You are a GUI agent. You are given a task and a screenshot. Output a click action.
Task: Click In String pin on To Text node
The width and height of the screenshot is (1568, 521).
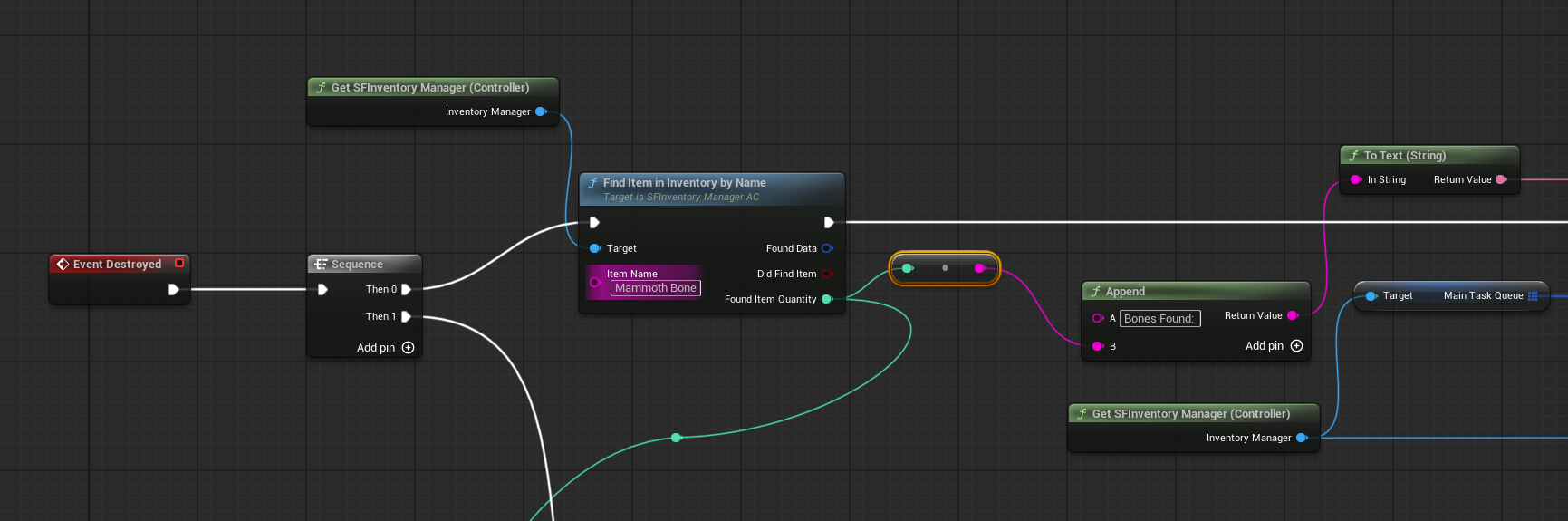pos(1356,179)
